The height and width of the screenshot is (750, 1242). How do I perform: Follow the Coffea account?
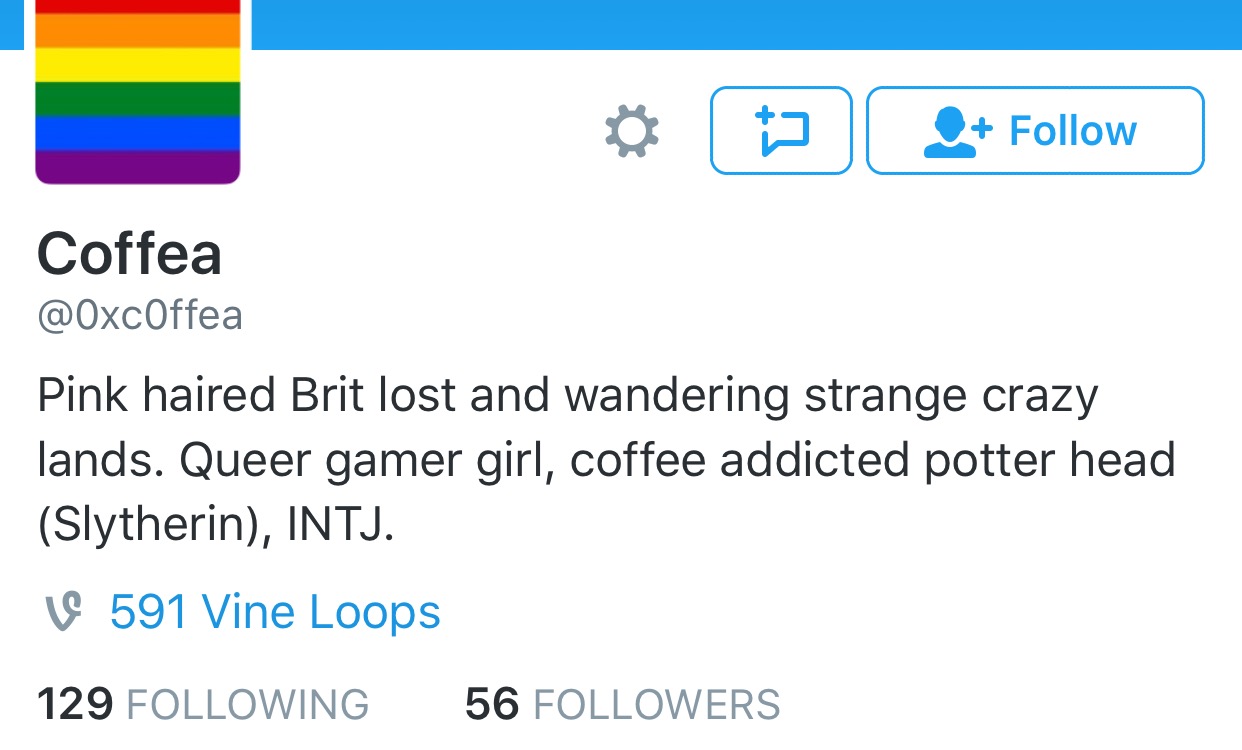1035,131
